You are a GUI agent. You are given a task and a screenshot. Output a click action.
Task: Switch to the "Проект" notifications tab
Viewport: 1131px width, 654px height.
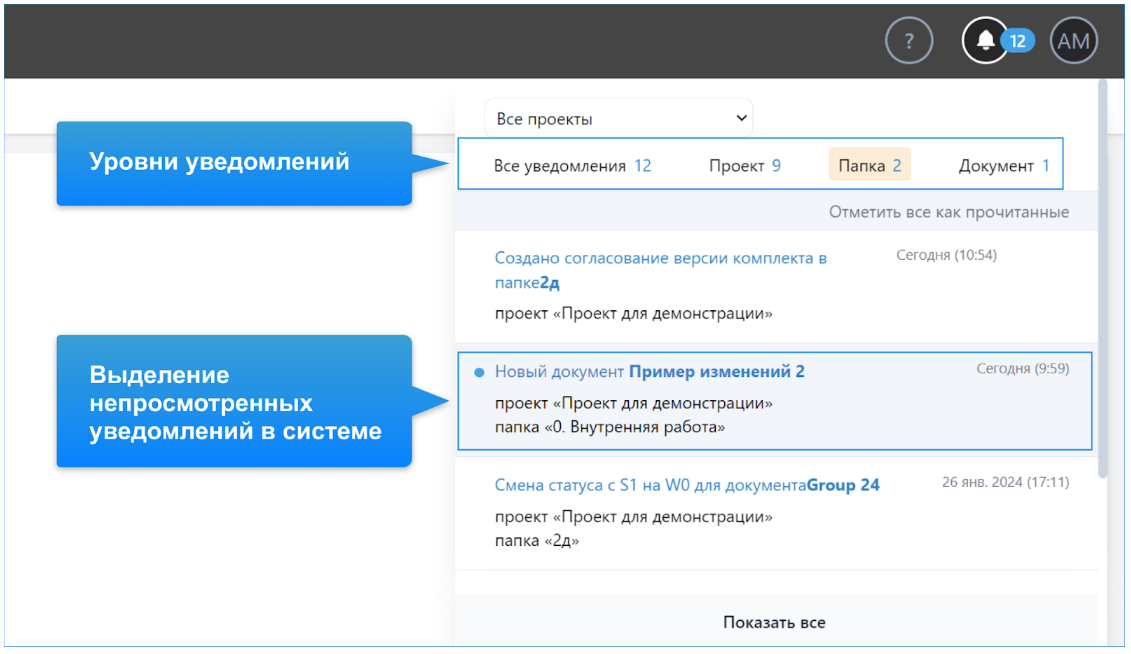745,166
